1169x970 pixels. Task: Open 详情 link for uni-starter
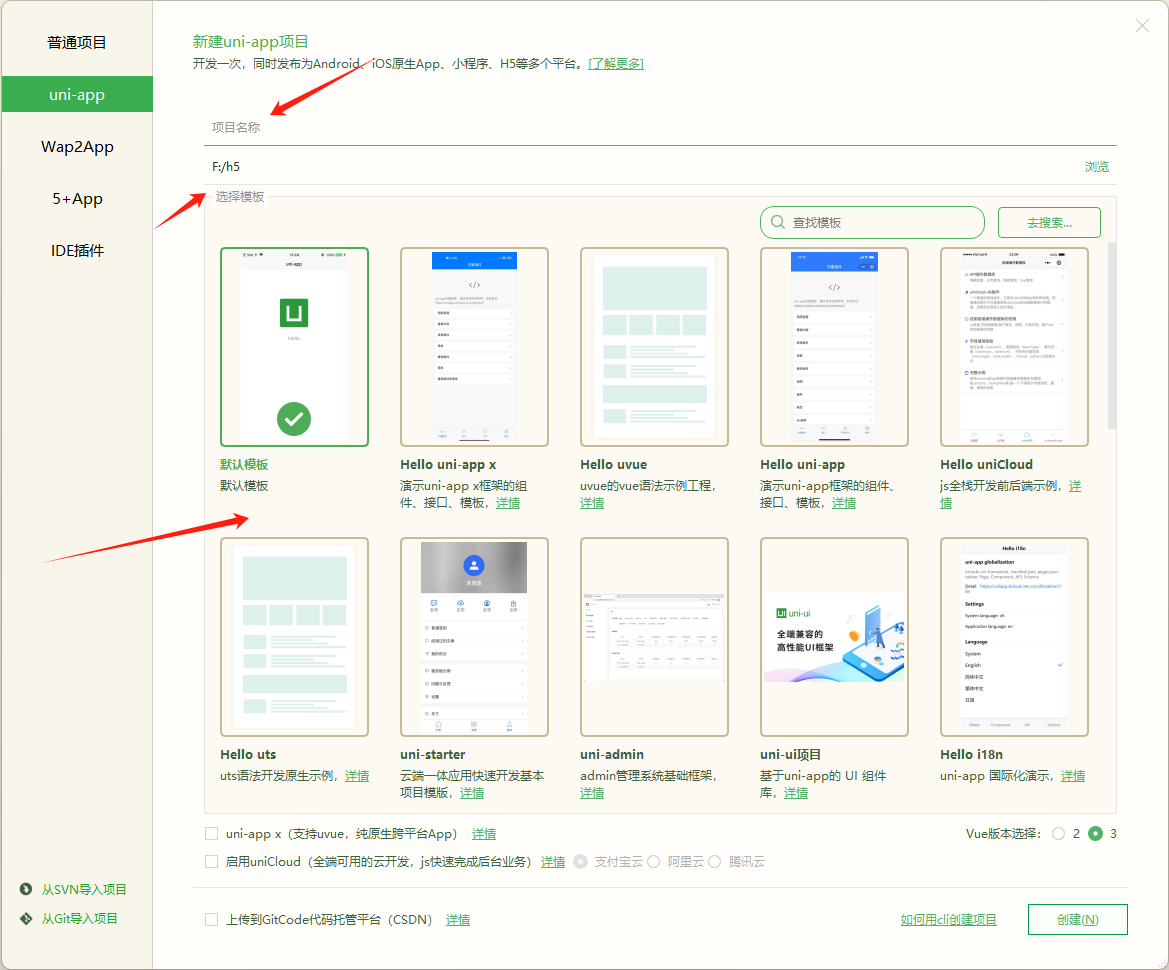click(472, 793)
